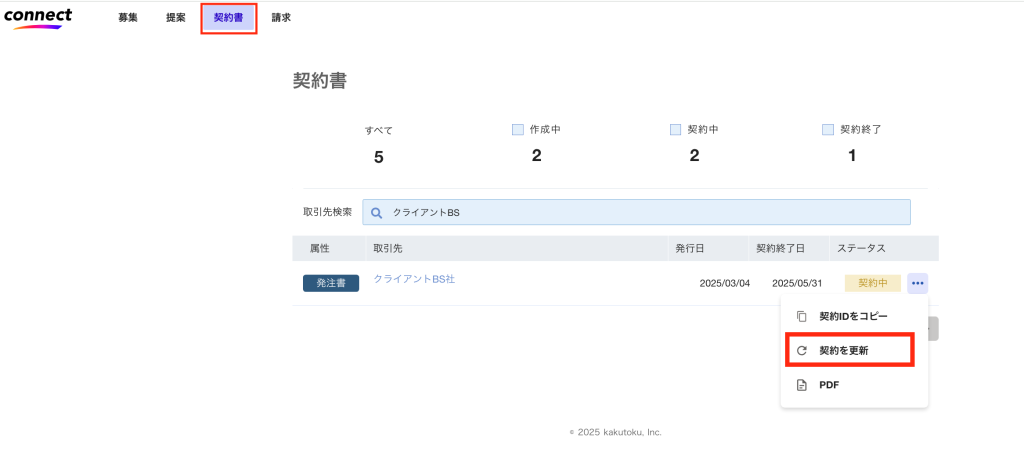This screenshot has height=466, width=1024.
Task: Open the three-dot row actions menu
Action: (918, 283)
